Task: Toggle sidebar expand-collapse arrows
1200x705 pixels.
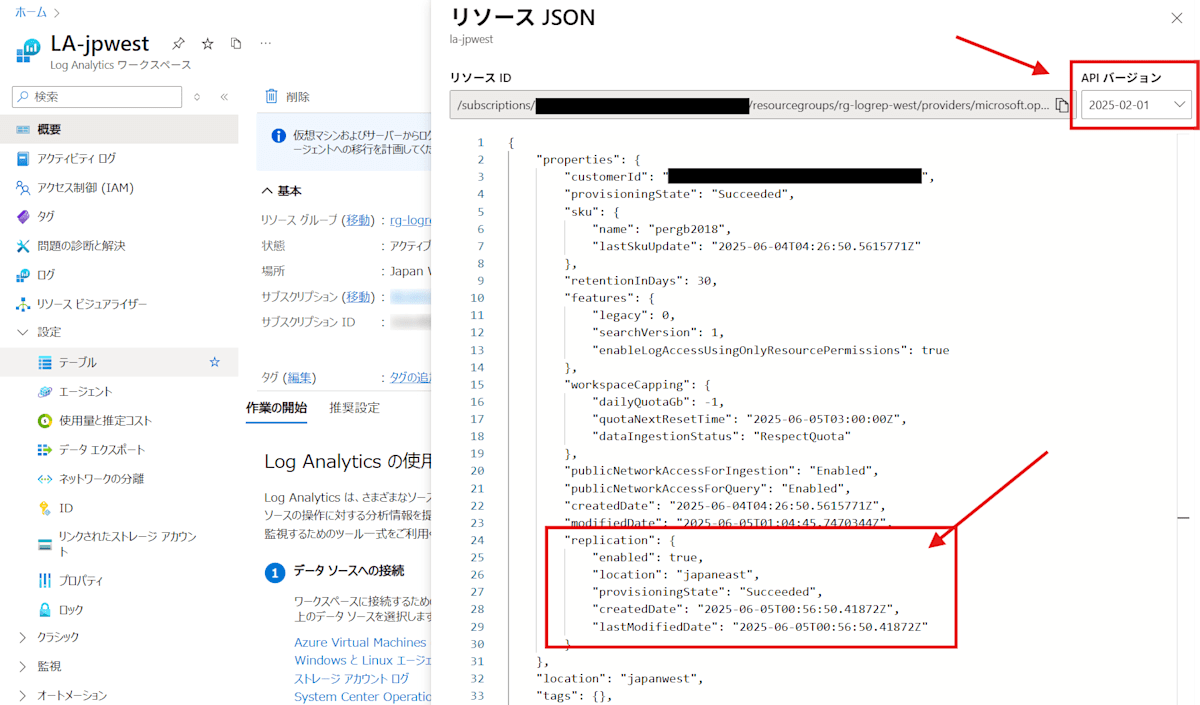Action: 197,97
